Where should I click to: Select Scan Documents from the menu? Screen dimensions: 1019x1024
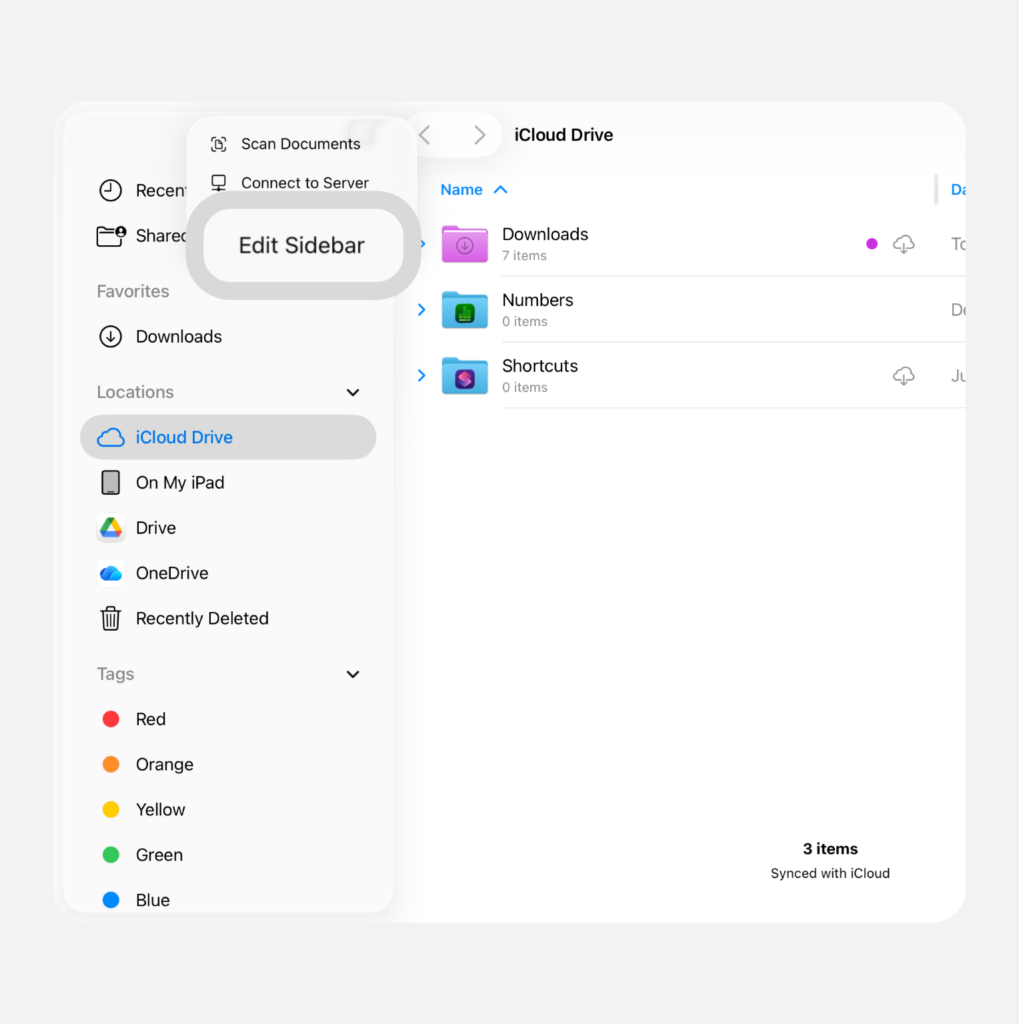click(x=299, y=144)
